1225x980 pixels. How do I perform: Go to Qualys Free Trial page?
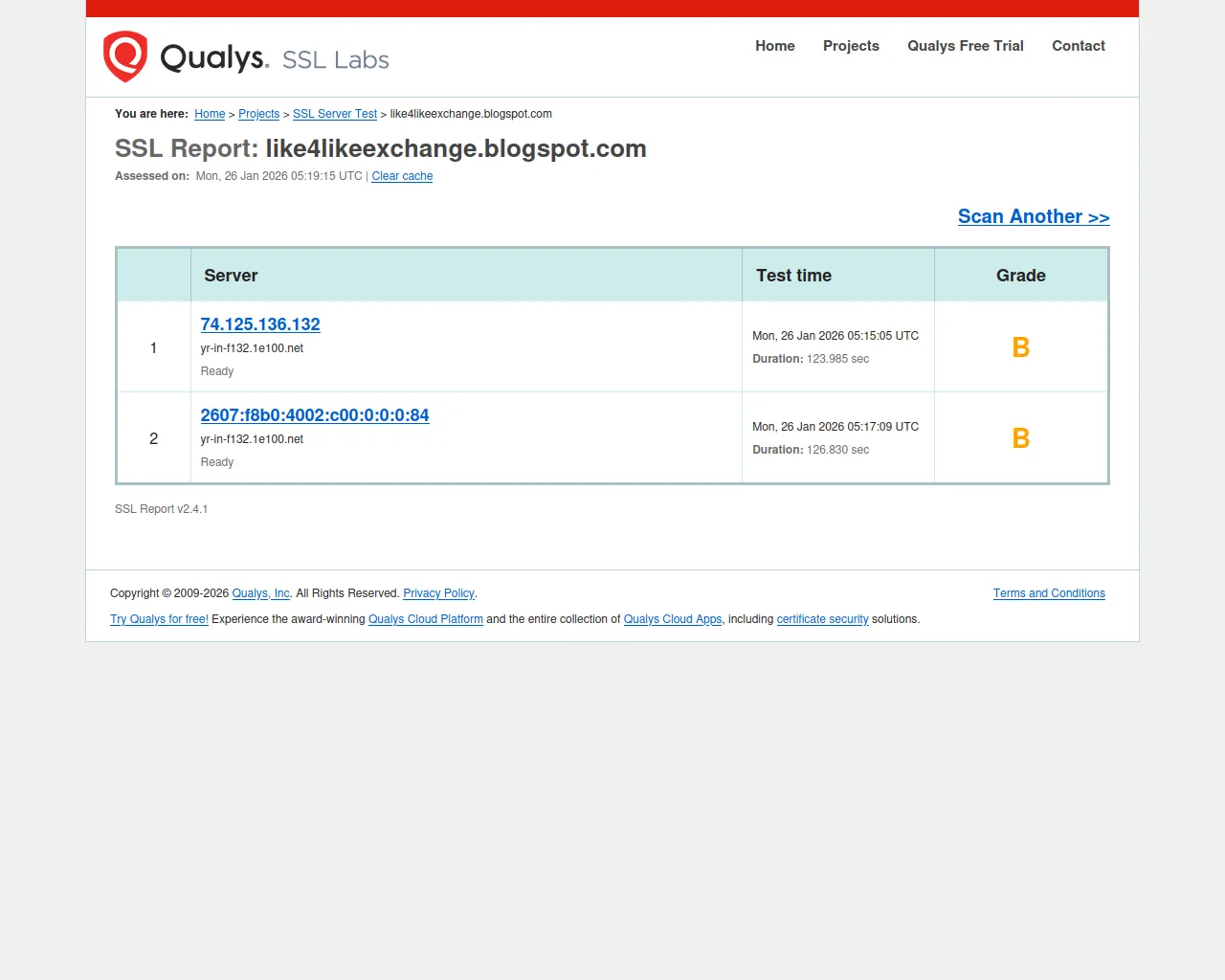click(965, 46)
